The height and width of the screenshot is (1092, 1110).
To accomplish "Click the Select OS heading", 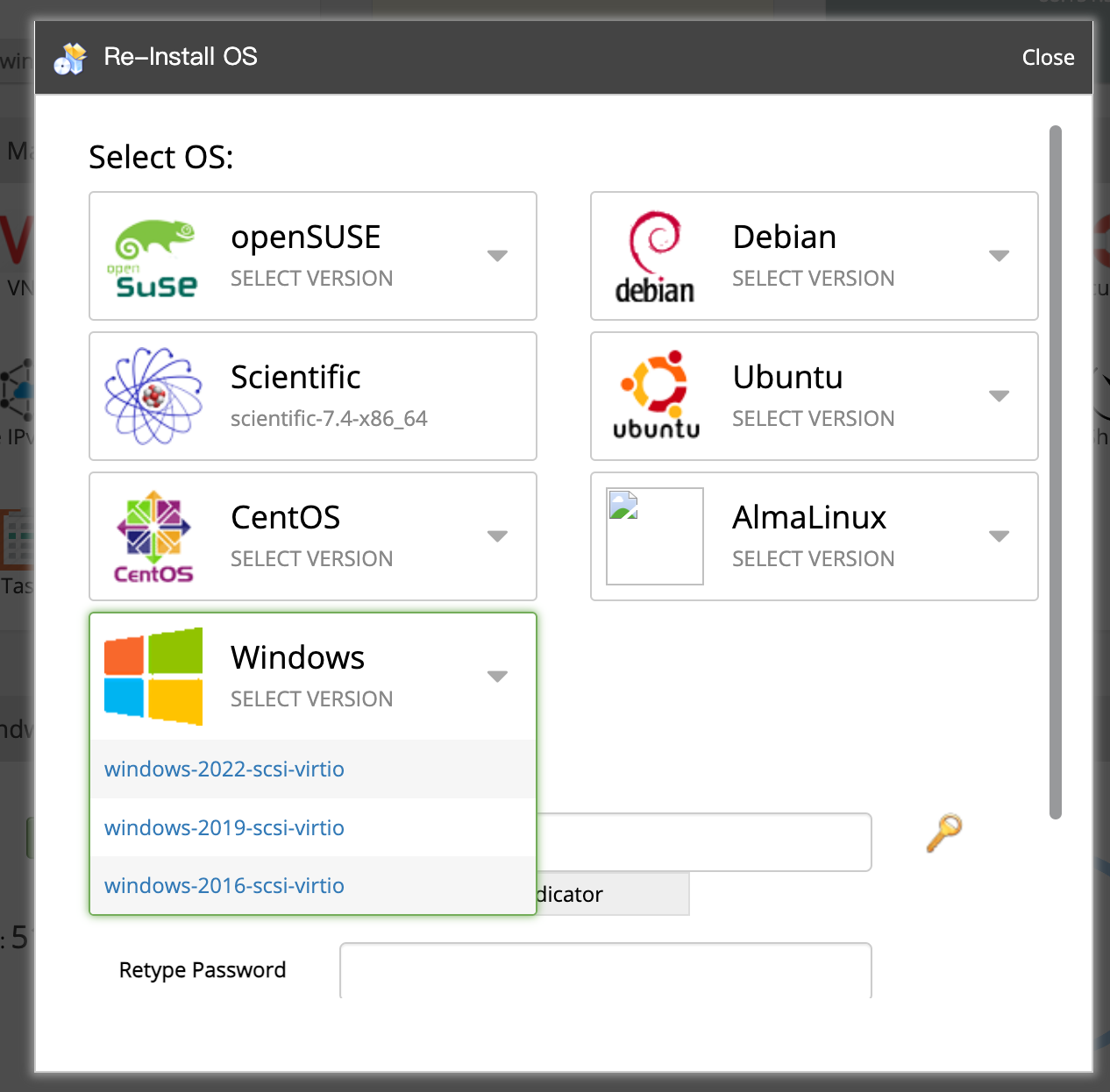I will click(161, 158).
